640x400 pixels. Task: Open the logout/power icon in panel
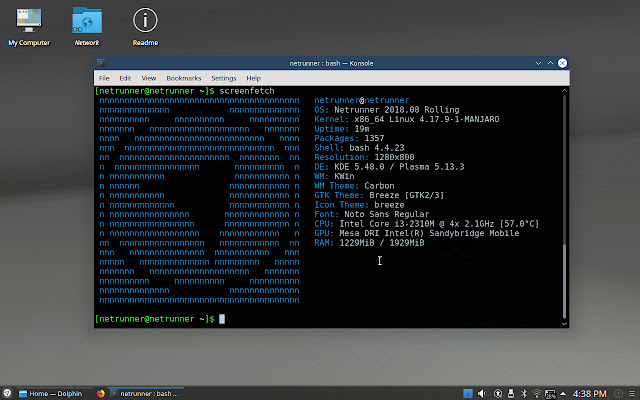(619, 393)
